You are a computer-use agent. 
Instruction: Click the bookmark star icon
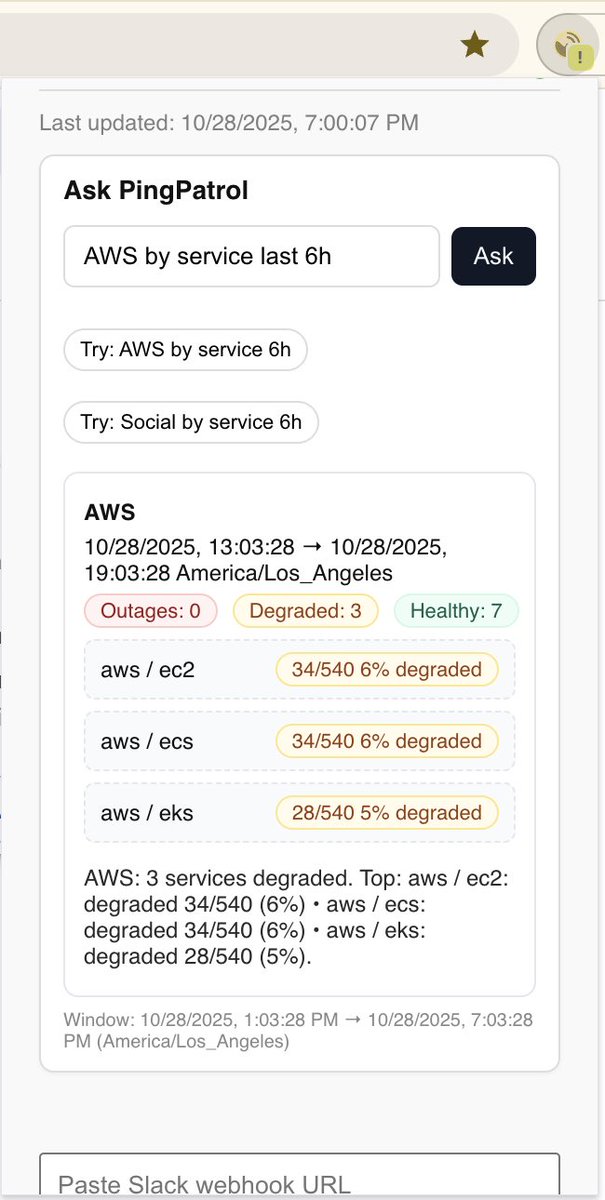click(474, 43)
